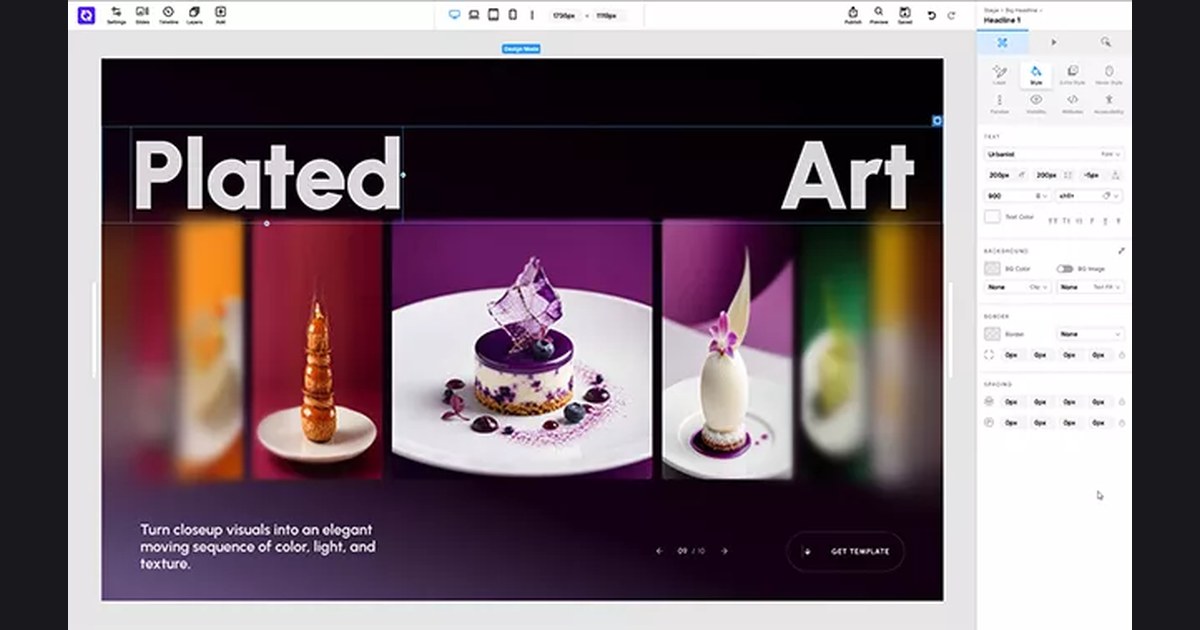Click the center blueberry cheesecake image
The width and height of the screenshot is (1200, 630).
pyautogui.click(x=521, y=350)
